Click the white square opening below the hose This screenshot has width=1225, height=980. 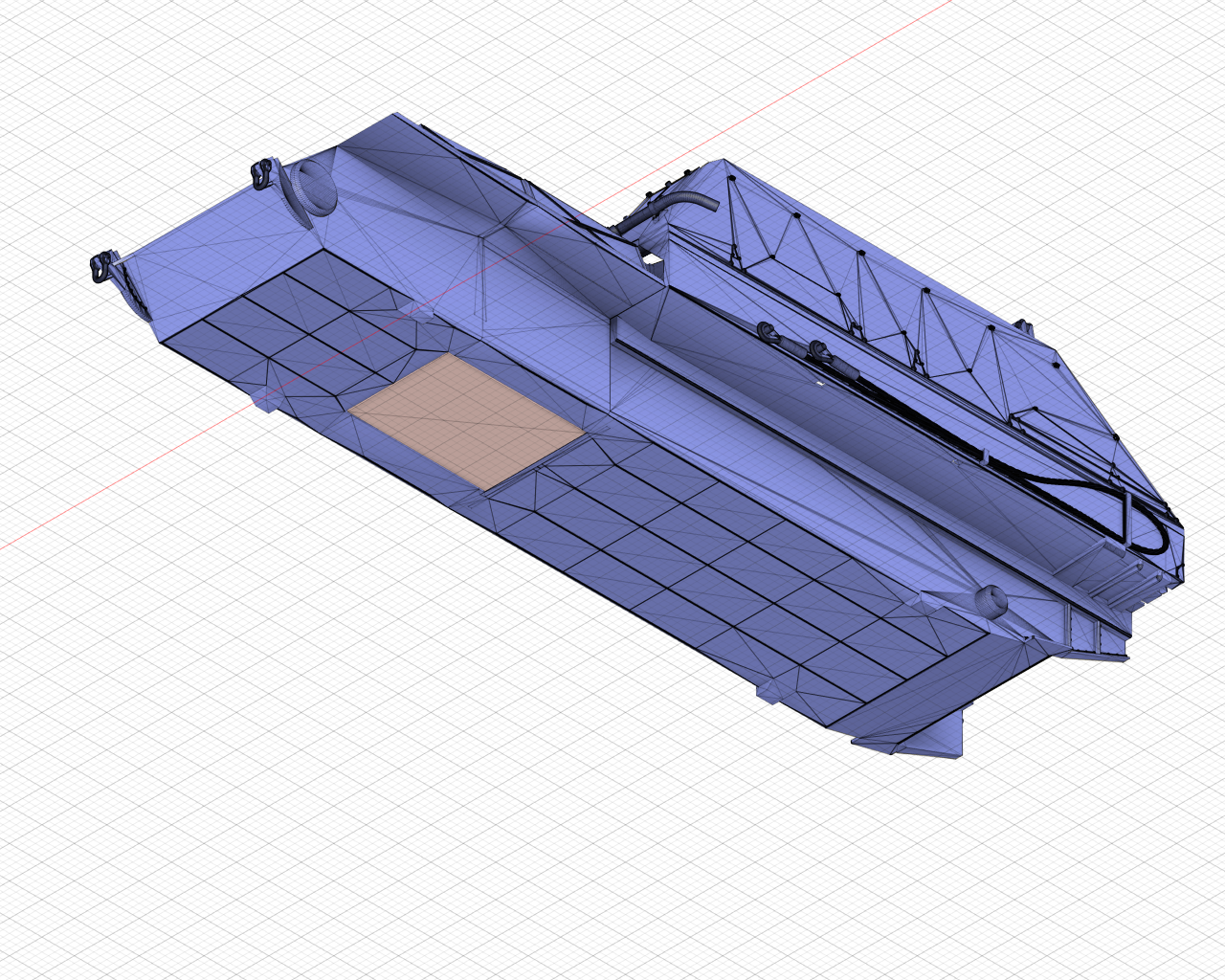(x=654, y=259)
